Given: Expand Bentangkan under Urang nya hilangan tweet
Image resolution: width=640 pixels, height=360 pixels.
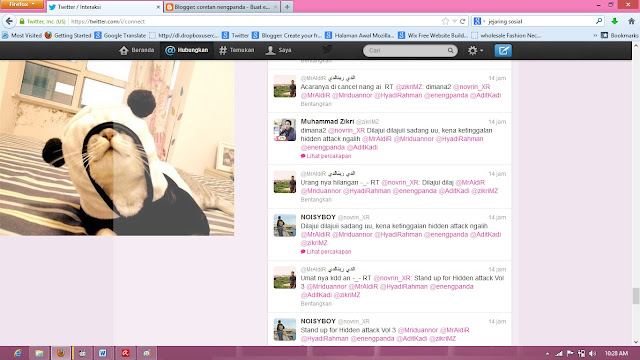Looking at the screenshot, I should pos(316,200).
